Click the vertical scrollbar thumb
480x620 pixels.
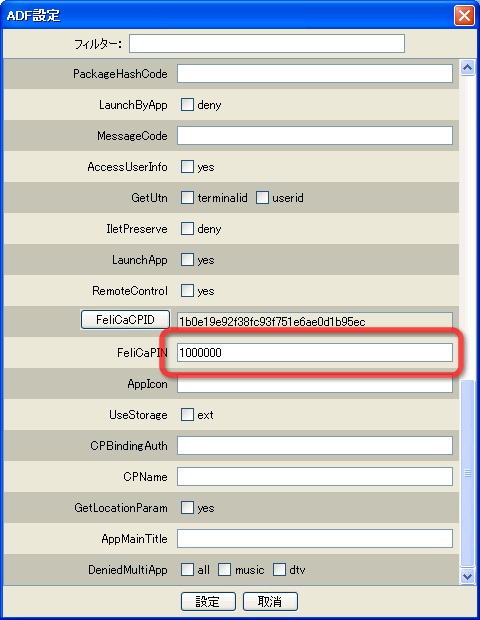pos(467,473)
